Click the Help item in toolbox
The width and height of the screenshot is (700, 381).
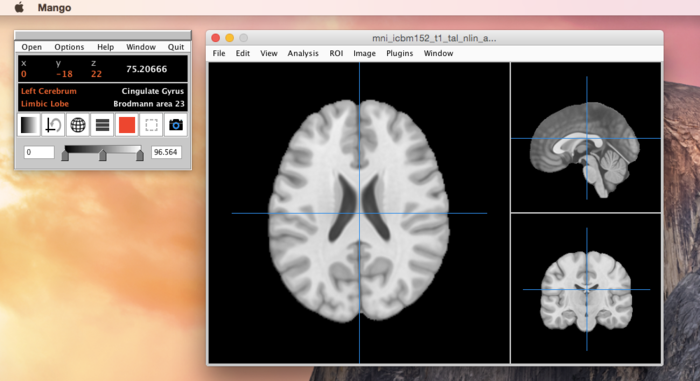tap(105, 47)
